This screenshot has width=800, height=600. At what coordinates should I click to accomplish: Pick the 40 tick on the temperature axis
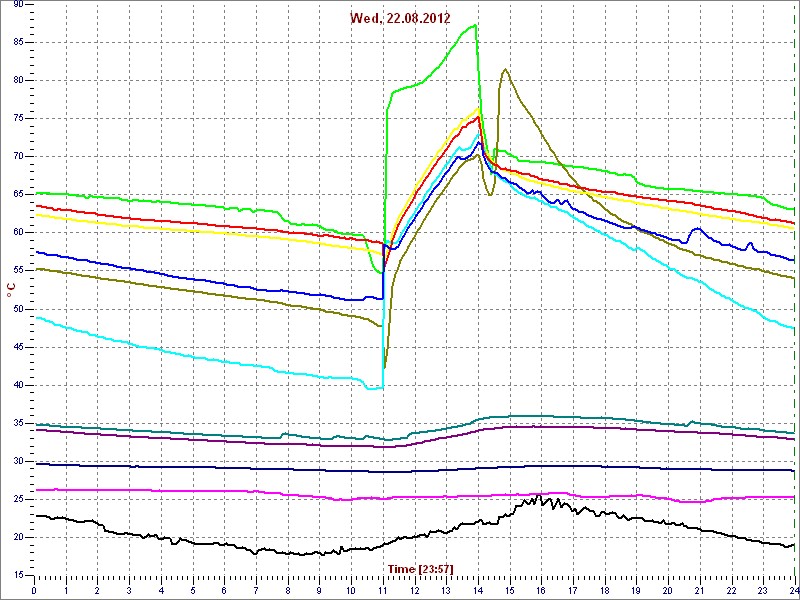(17, 385)
